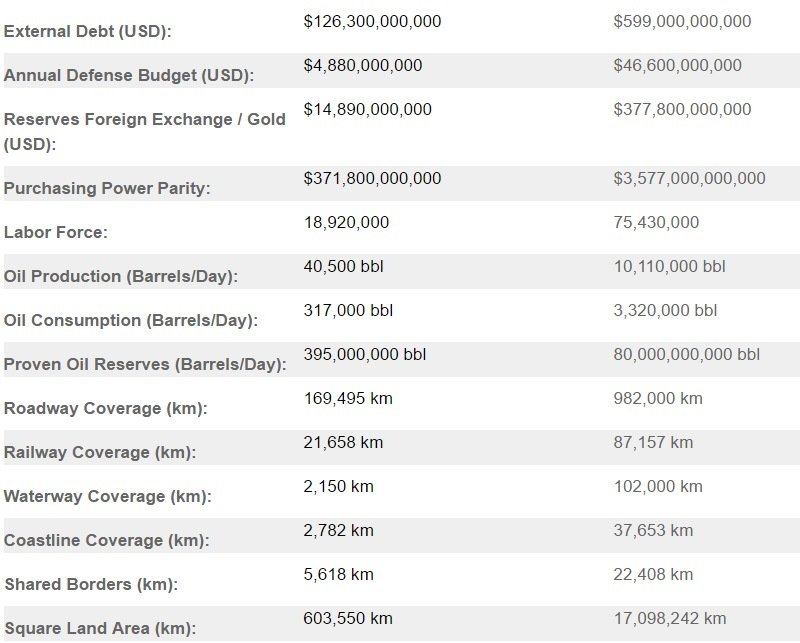The image size is (800, 643).
Task: Select the Square Land Area (km) label
Action: click(99, 628)
